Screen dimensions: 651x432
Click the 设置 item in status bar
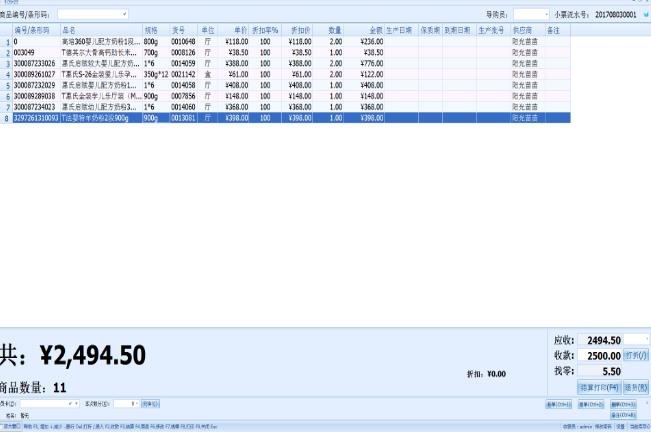(620, 427)
